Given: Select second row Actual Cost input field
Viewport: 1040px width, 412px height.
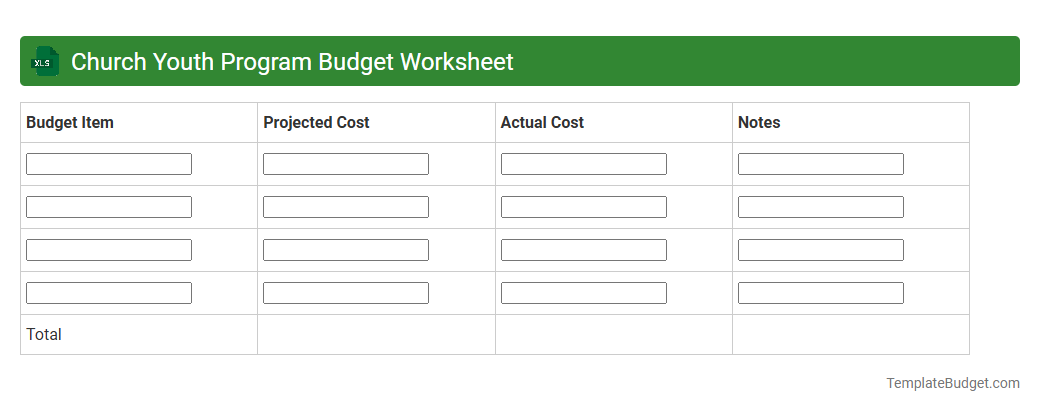Looking at the screenshot, I should (584, 207).
